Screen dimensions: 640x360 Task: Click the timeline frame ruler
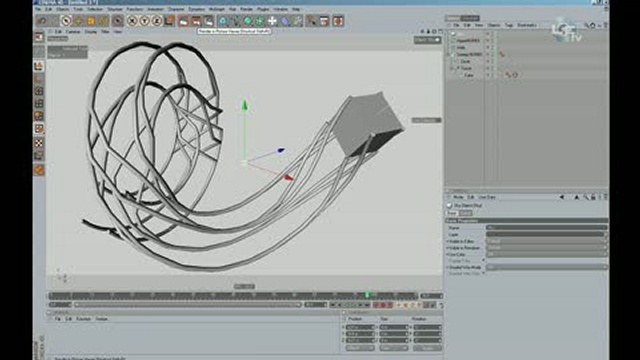click(x=233, y=296)
